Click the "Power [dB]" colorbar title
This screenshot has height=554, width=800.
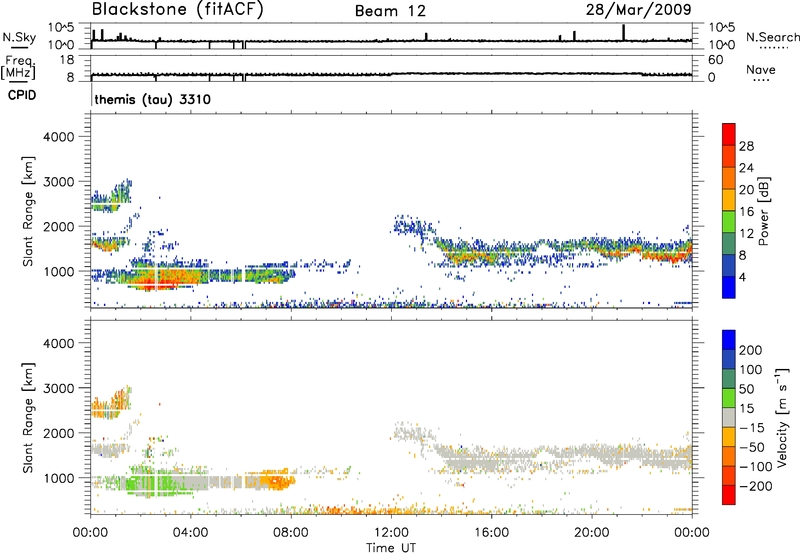pos(763,211)
